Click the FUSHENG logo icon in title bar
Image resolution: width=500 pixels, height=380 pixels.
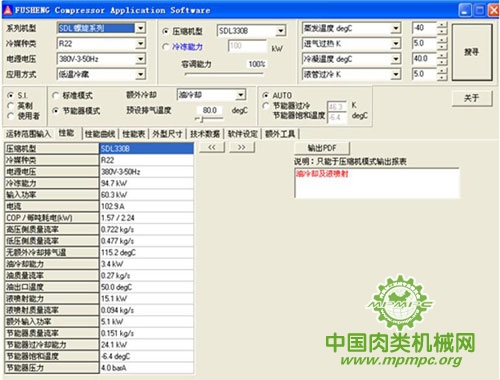coord(8,10)
